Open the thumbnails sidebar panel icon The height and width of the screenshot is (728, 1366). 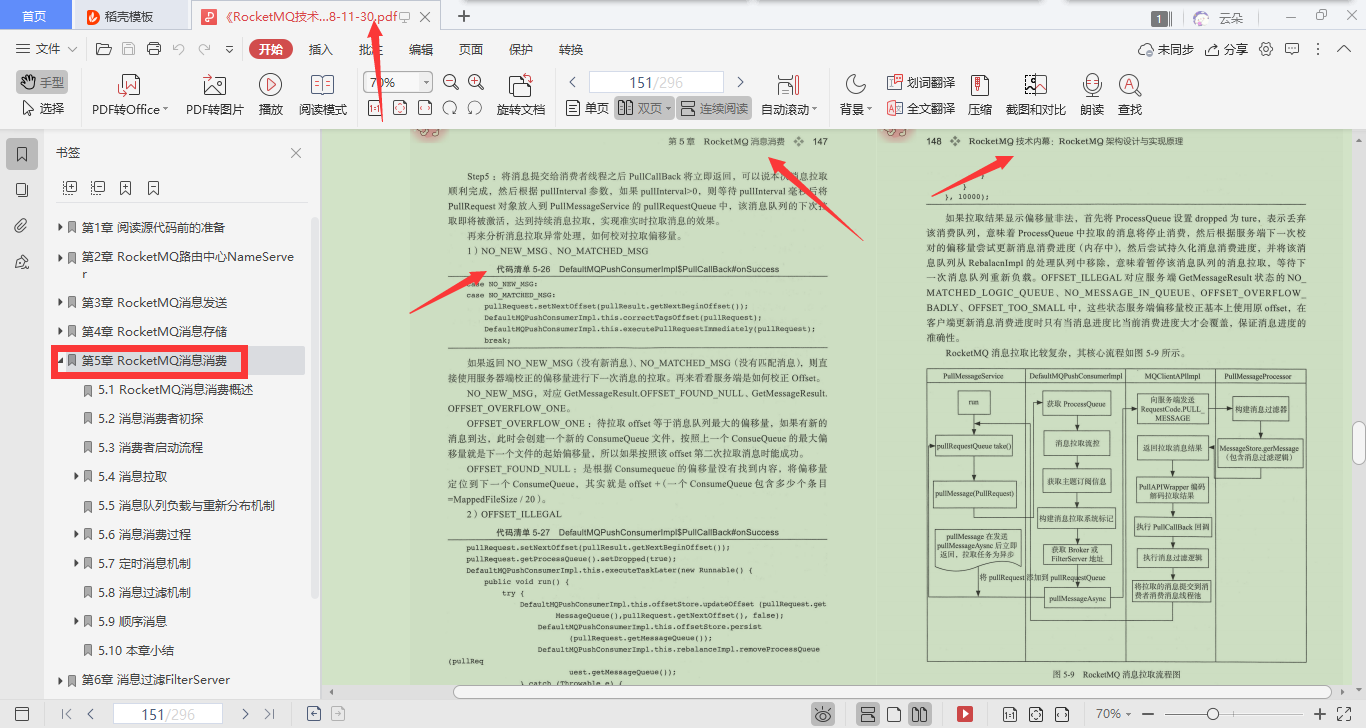[x=21, y=190]
